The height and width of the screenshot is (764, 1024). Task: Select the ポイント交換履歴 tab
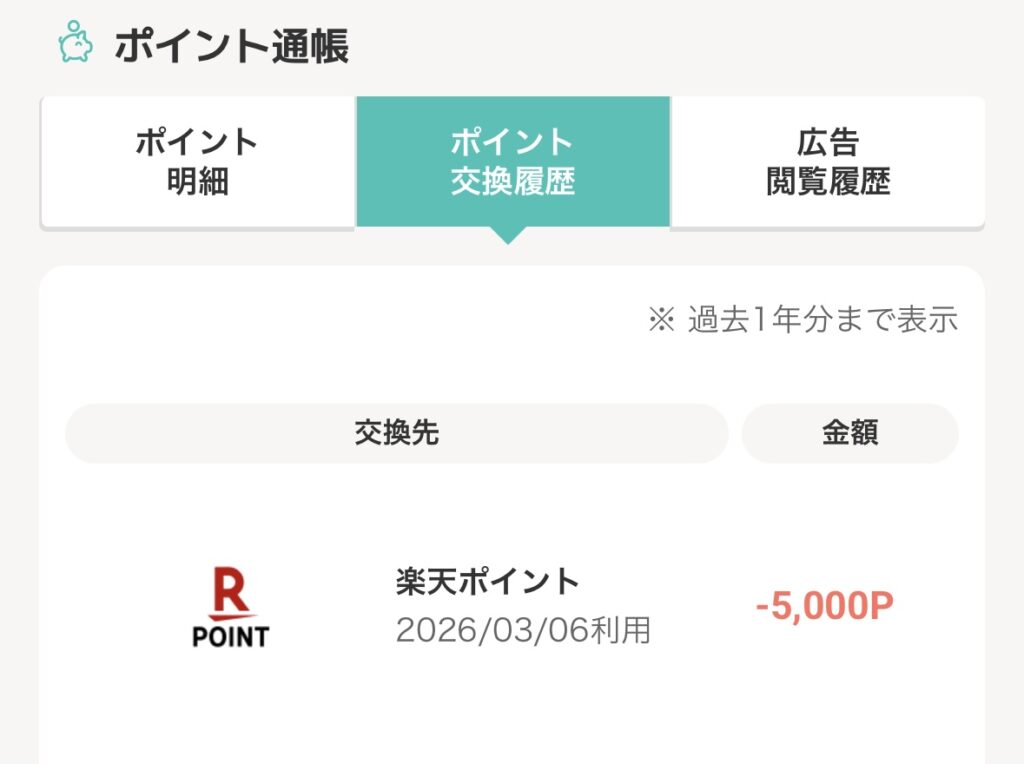tap(512, 161)
